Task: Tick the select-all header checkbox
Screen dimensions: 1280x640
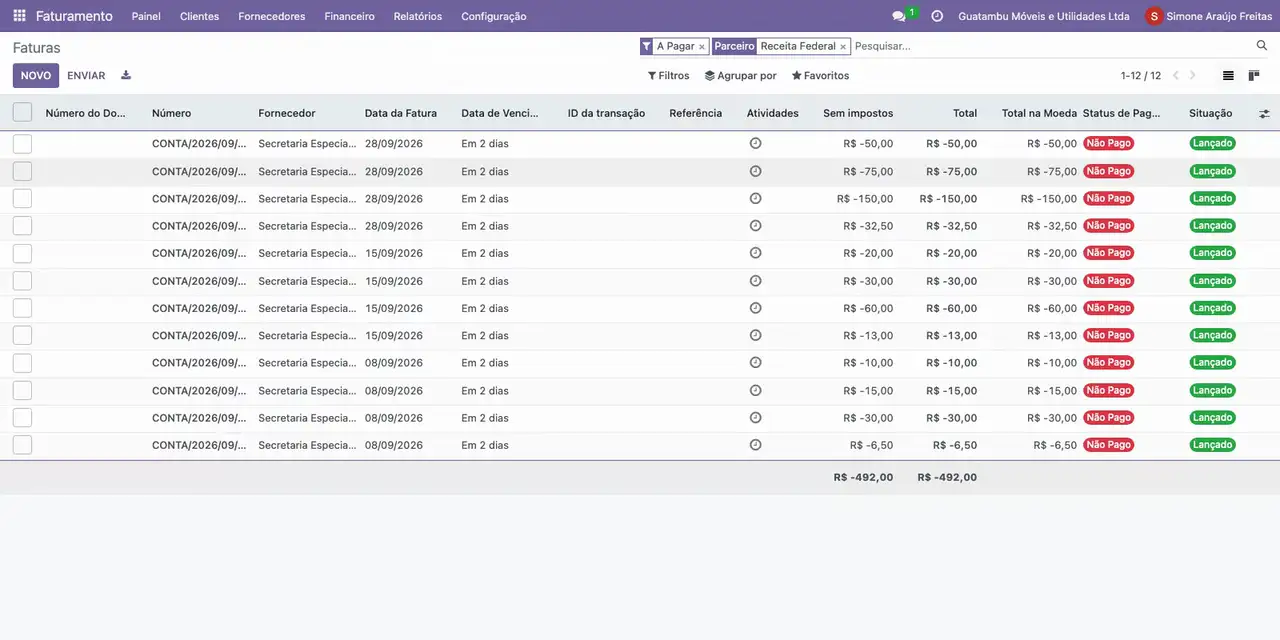Action: [22, 113]
